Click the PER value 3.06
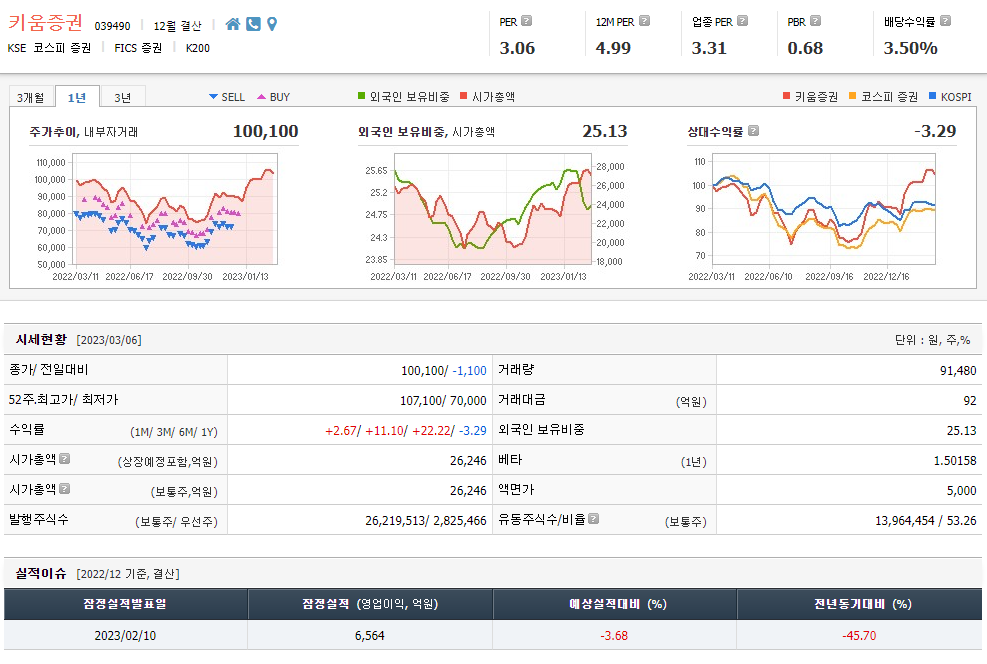The height and width of the screenshot is (664, 987). coord(517,48)
